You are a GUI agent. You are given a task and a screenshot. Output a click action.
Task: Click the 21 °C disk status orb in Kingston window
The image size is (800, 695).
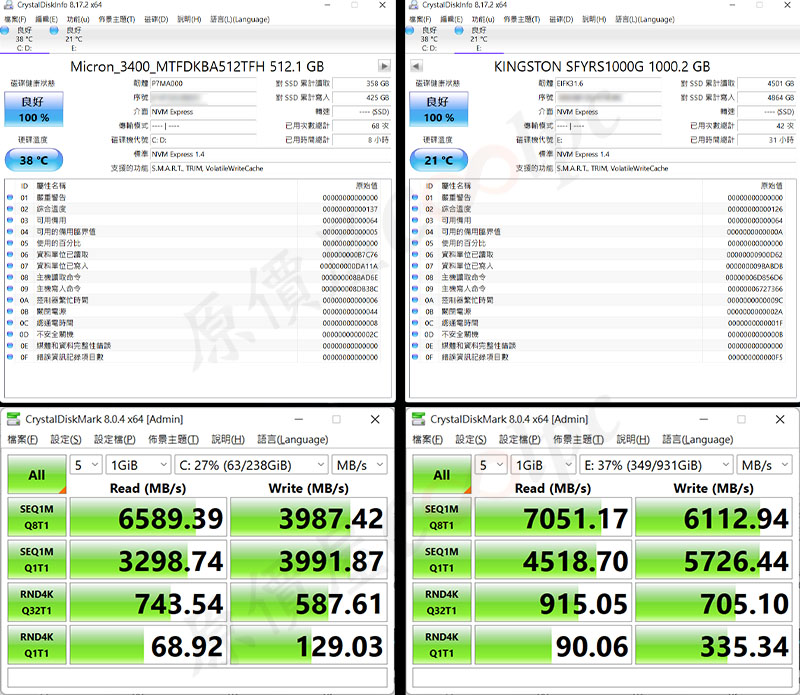pyautogui.click(x=459, y=31)
